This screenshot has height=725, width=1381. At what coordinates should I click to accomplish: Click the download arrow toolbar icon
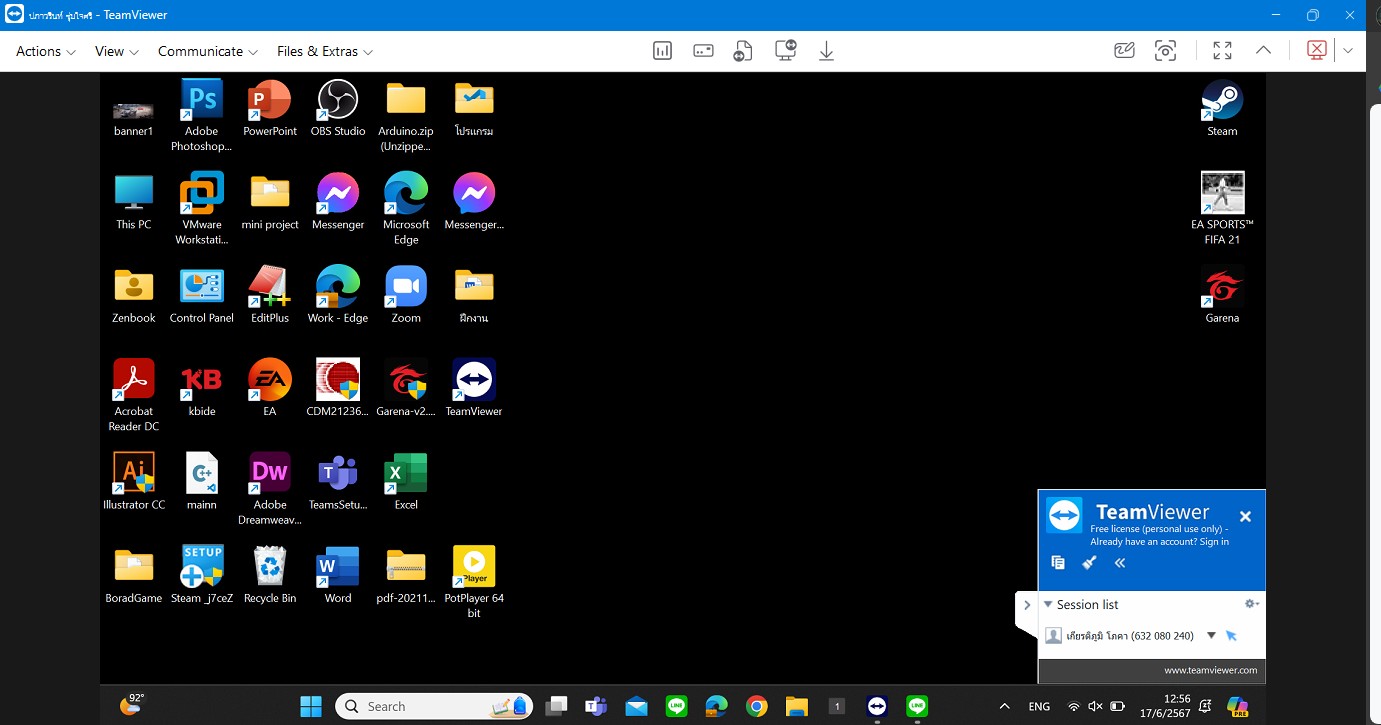pos(826,51)
